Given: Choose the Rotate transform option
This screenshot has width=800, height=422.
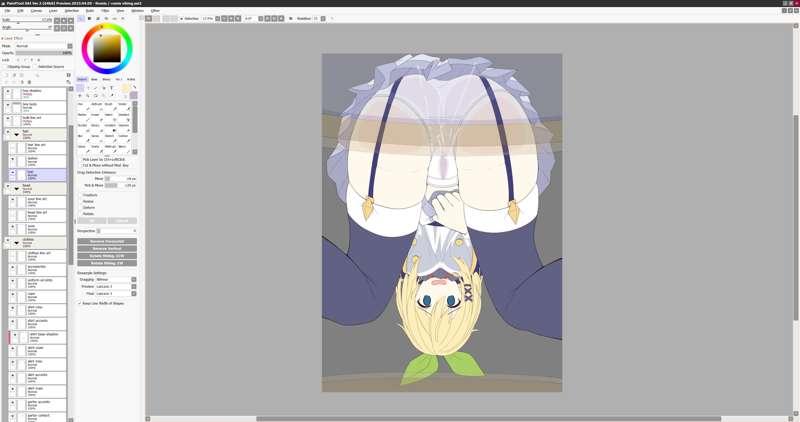Looking at the screenshot, I should click(x=88, y=214).
